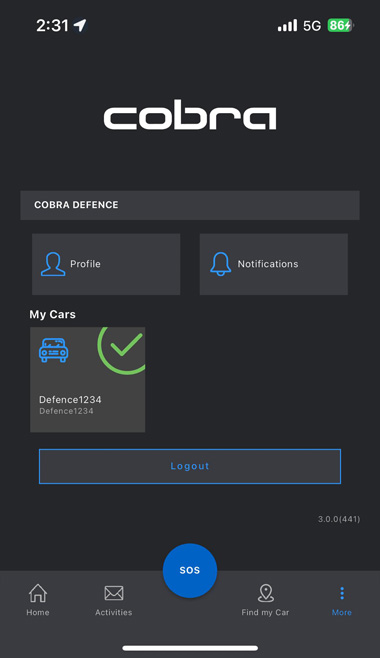Viewport: 380px width, 658px height.
Task: Select the blue car icon in My Cars
Action: [53, 350]
